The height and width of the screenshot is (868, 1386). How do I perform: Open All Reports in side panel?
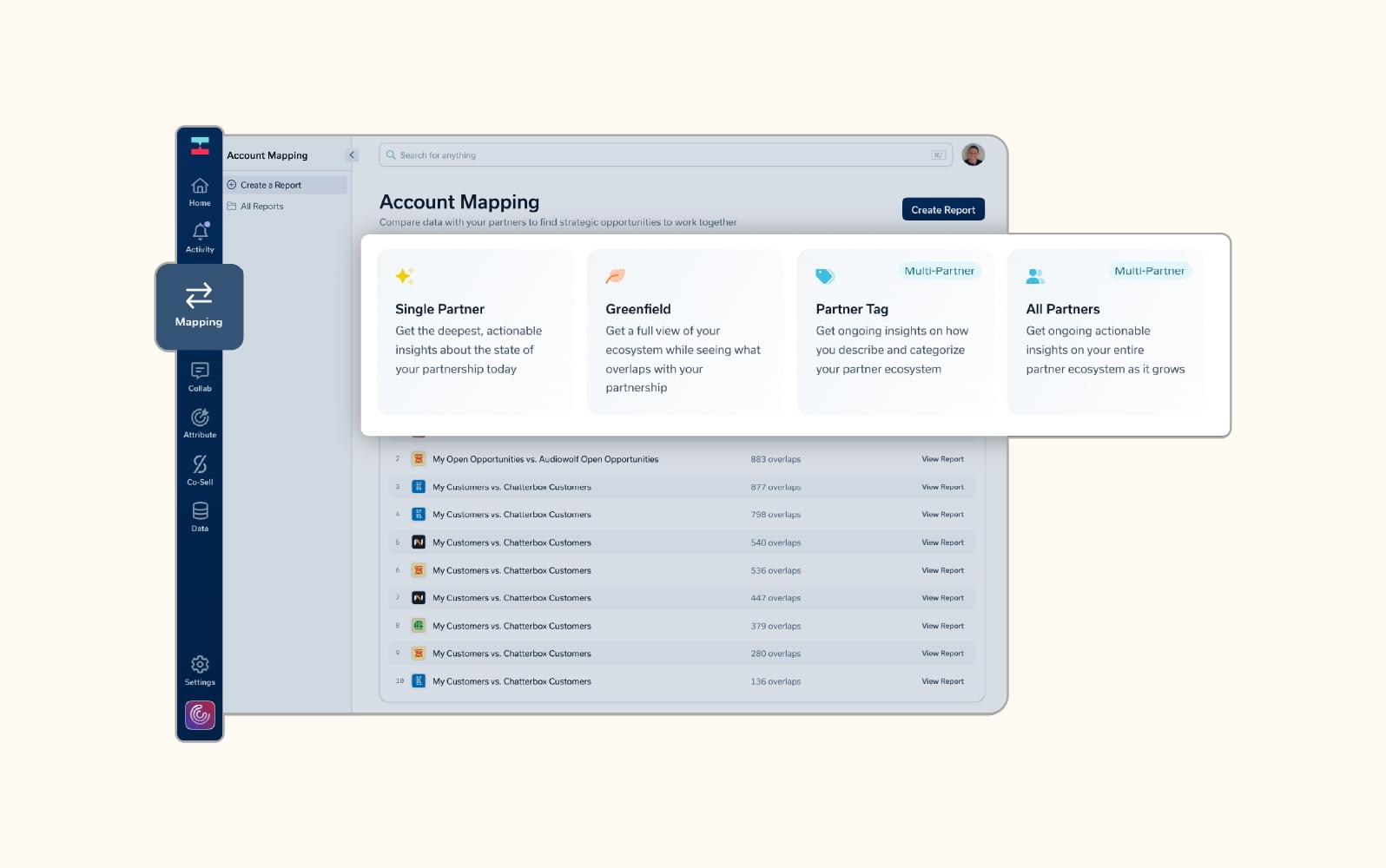[x=261, y=207]
